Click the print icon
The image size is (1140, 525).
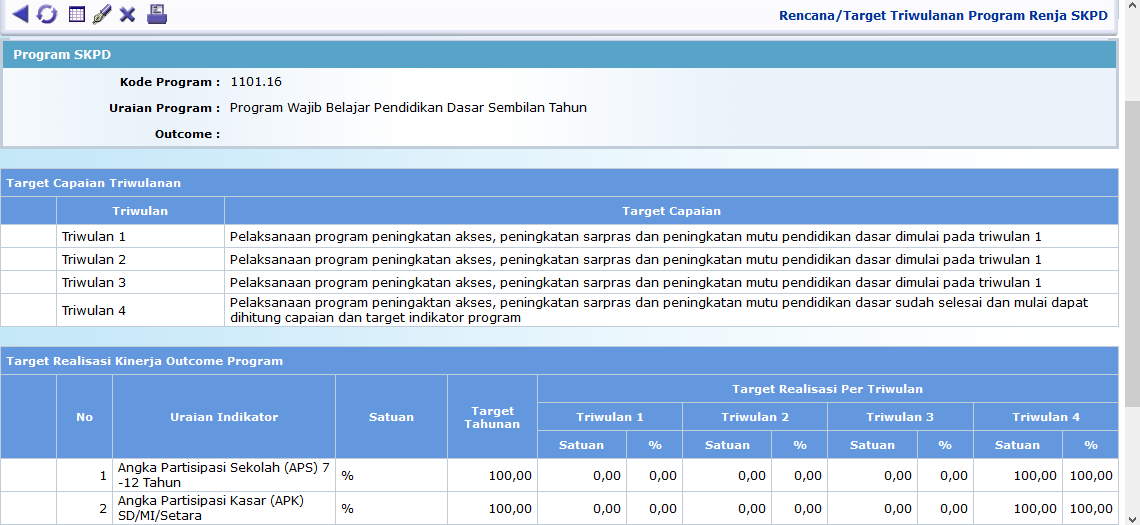157,14
